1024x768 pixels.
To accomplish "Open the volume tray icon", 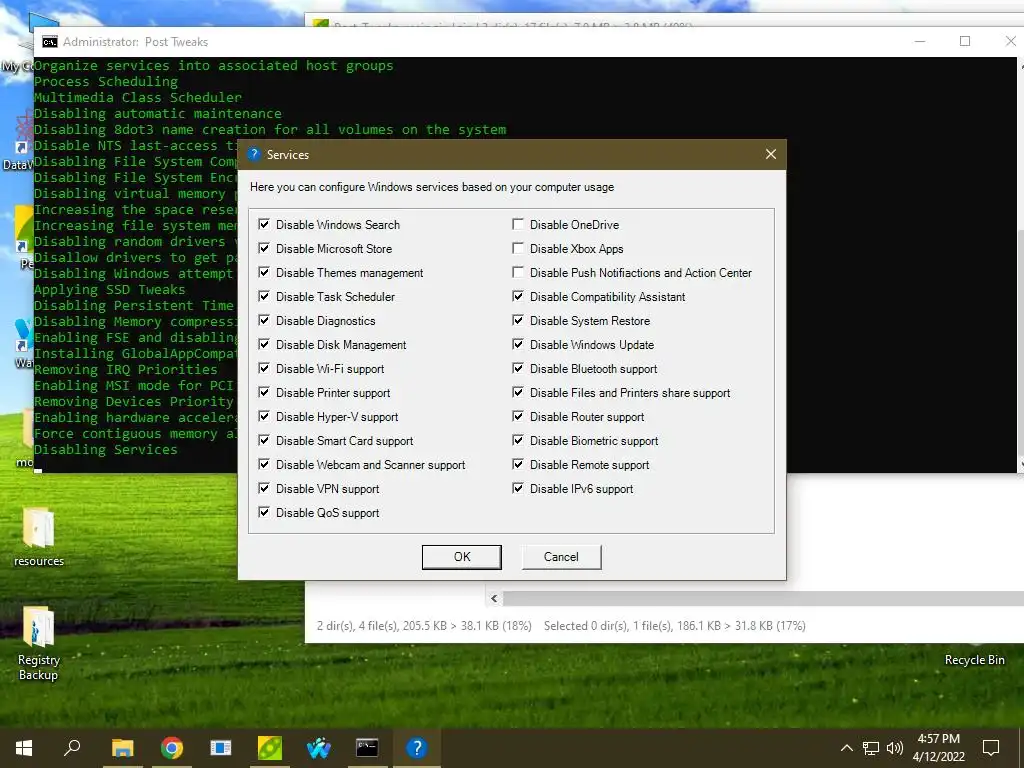I will (895, 748).
